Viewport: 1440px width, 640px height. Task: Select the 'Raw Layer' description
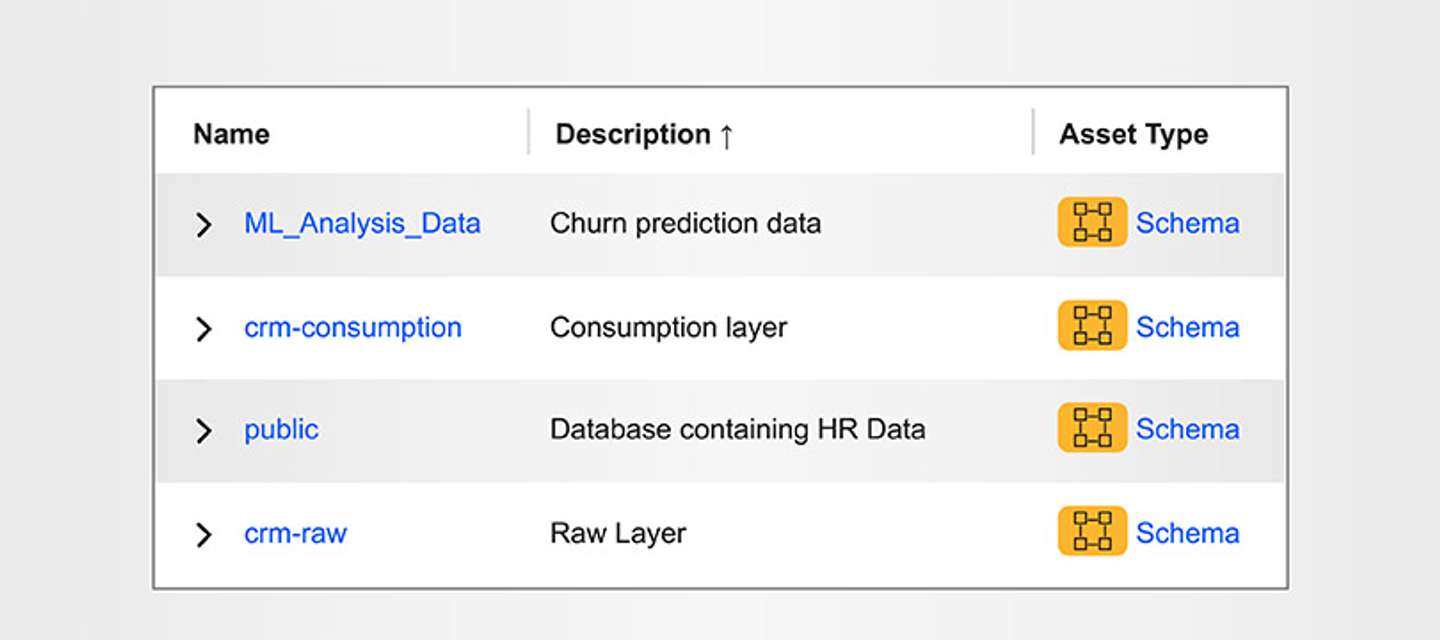pyautogui.click(x=618, y=533)
